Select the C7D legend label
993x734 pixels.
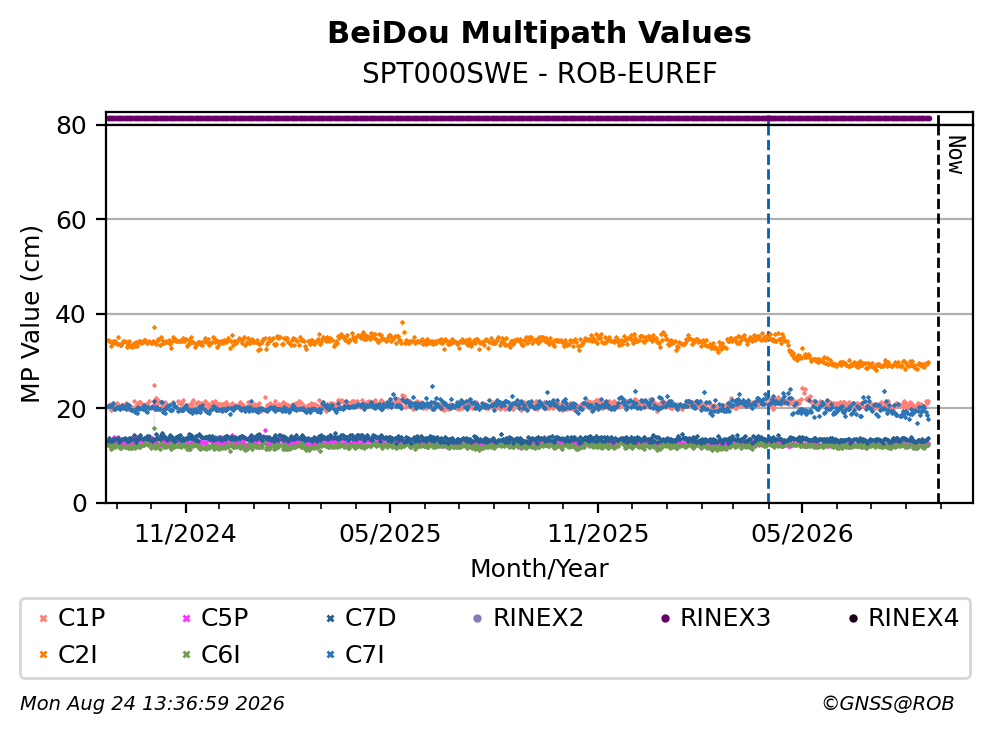pos(370,617)
